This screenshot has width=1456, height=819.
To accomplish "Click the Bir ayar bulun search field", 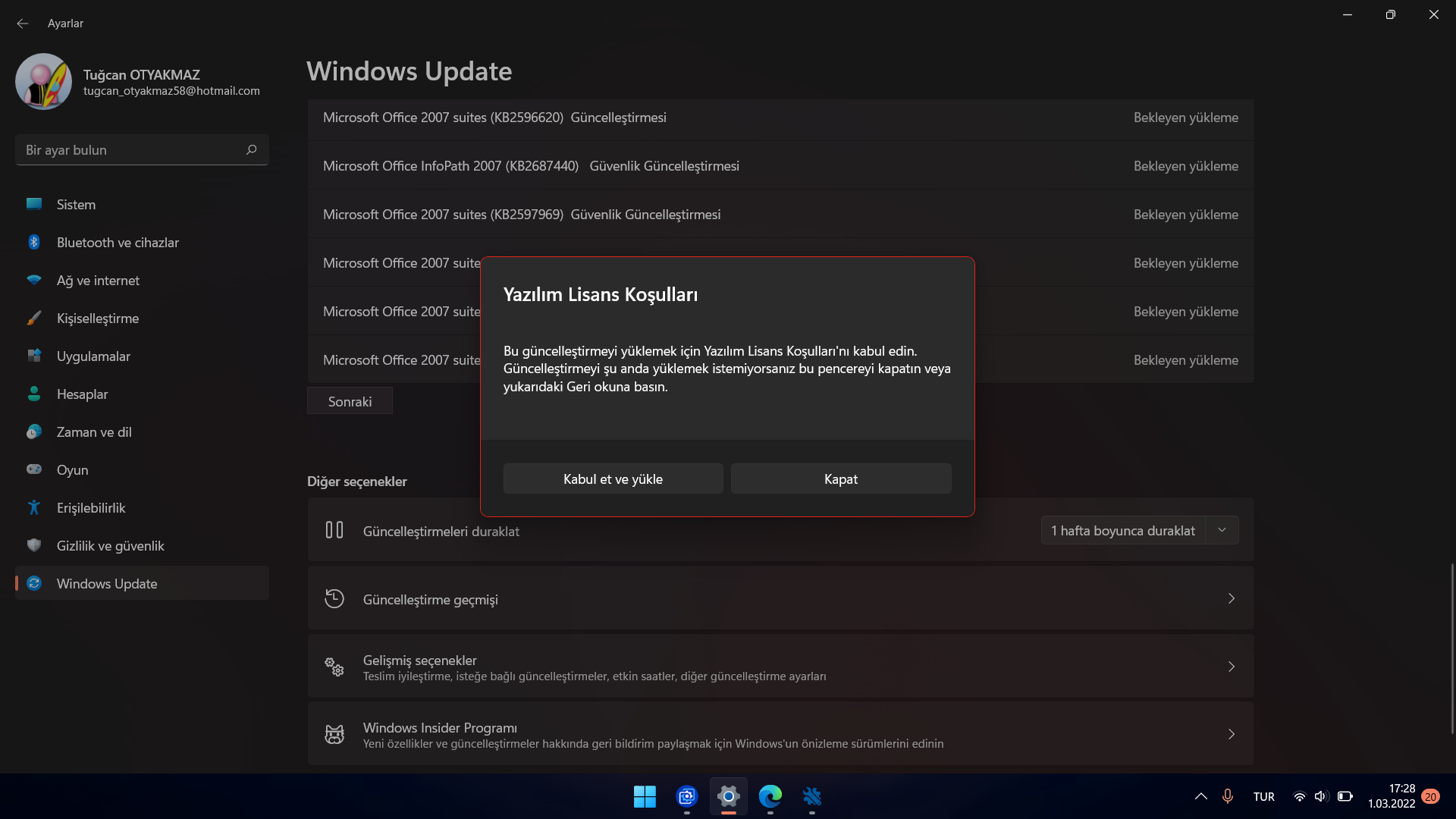I will point(129,150).
